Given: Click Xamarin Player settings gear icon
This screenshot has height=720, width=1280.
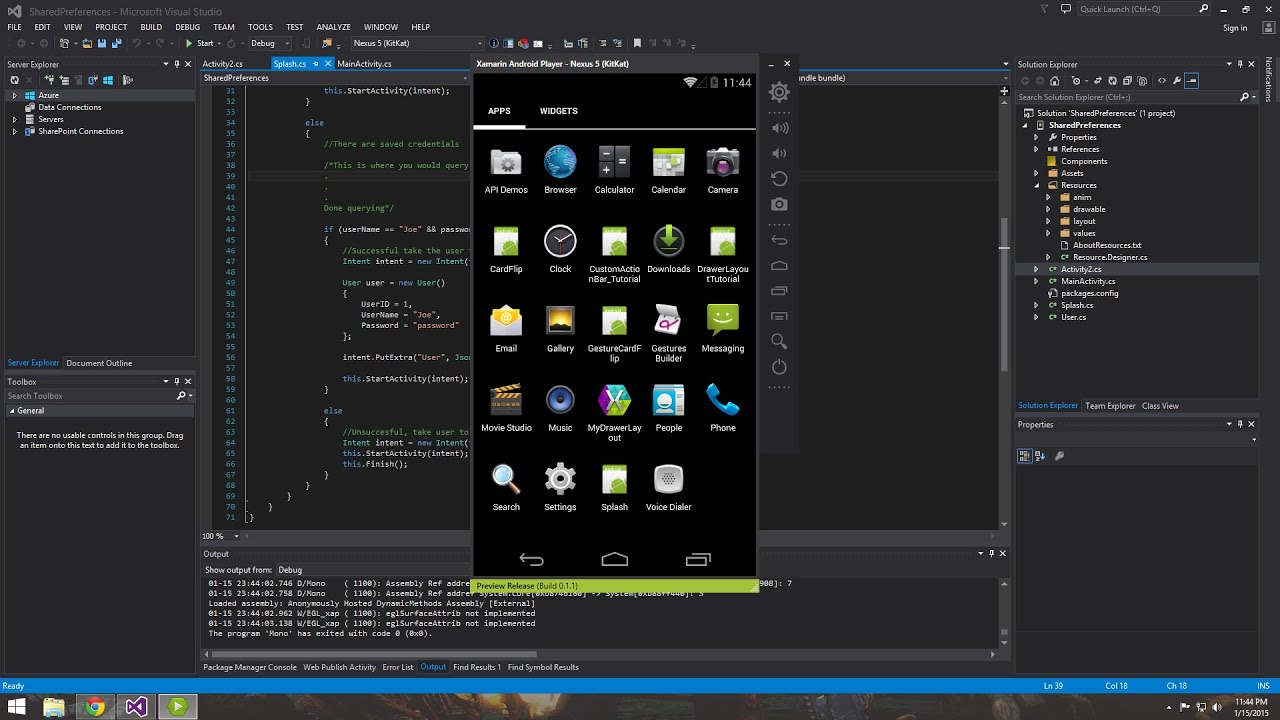Looking at the screenshot, I should (779, 92).
